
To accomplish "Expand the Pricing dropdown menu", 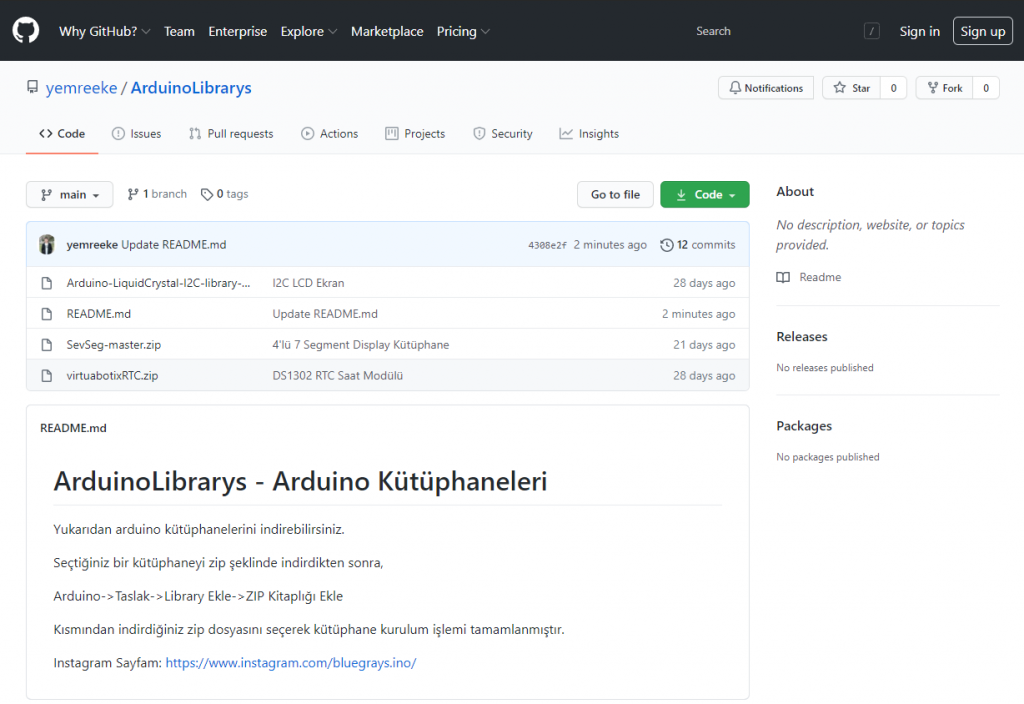I will click(463, 31).
